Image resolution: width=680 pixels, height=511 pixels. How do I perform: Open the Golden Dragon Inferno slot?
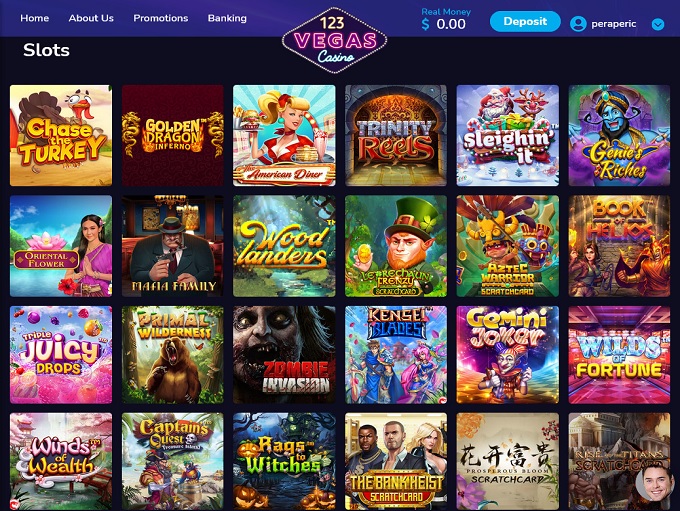(173, 135)
